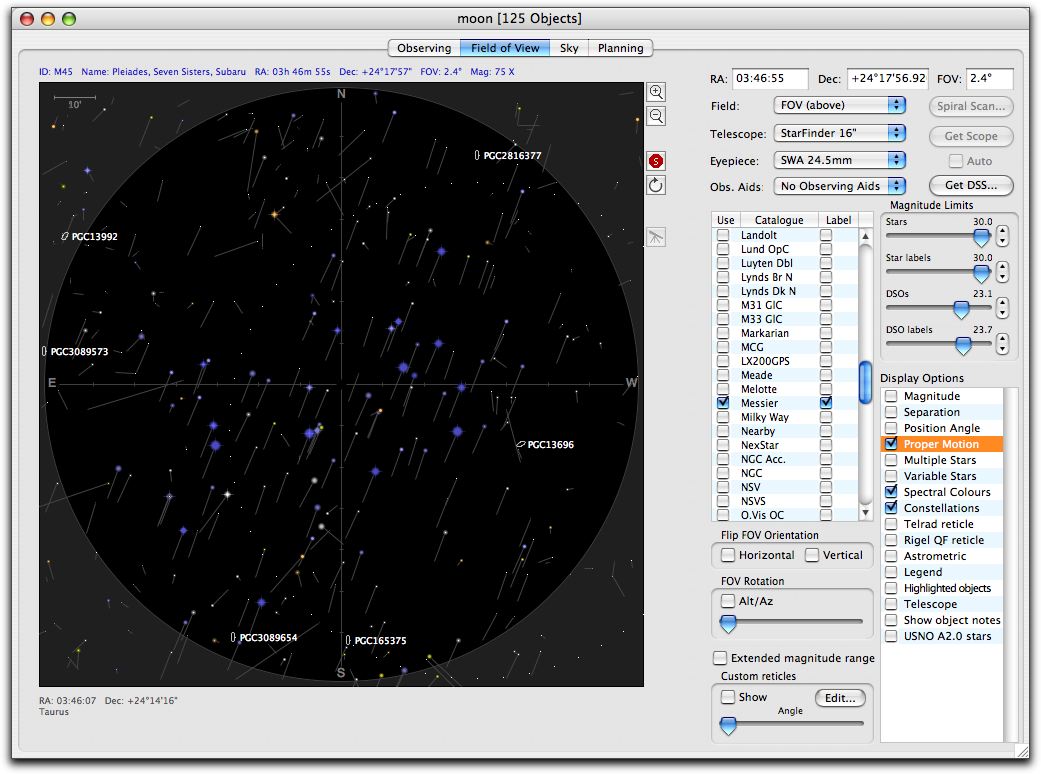1041x774 pixels.
Task: Click the zoom out magnifier icon
Action: [657, 116]
